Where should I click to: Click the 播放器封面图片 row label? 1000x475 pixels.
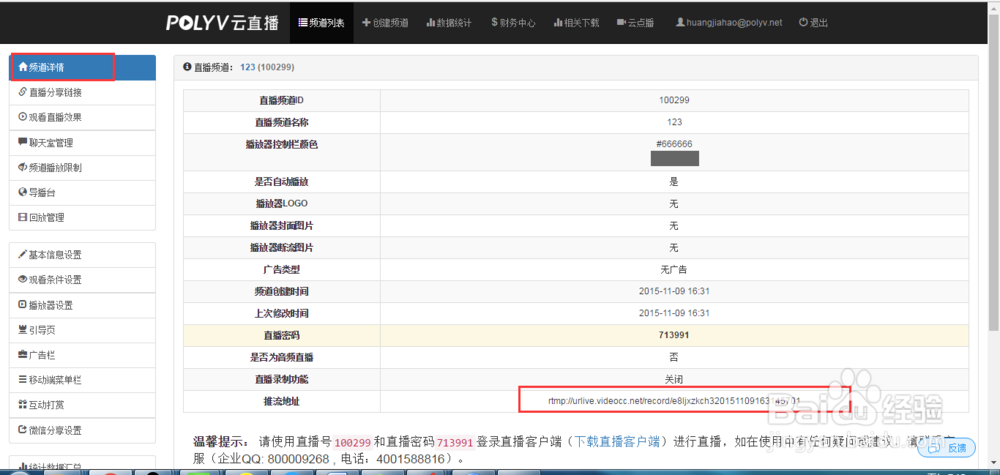(282, 226)
